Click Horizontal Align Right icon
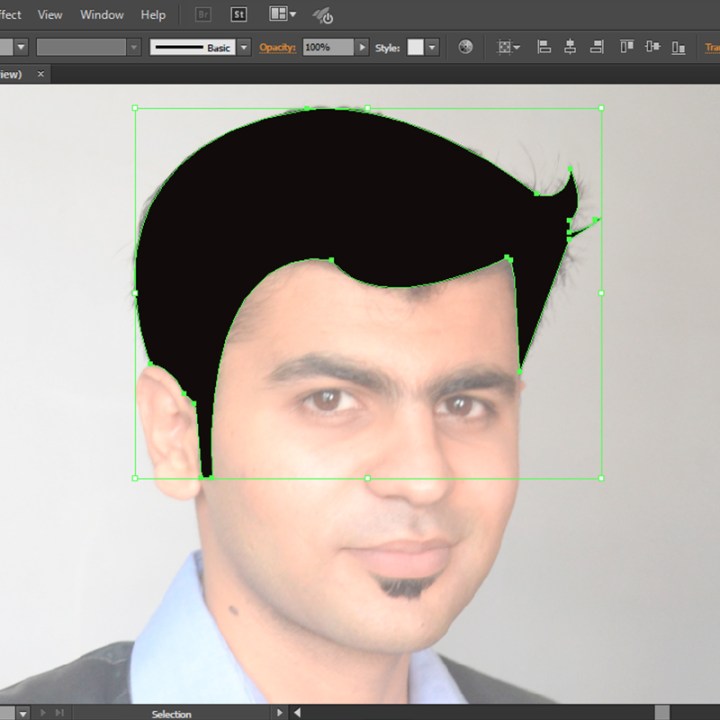This screenshot has height=720, width=720. pyautogui.click(x=597, y=47)
